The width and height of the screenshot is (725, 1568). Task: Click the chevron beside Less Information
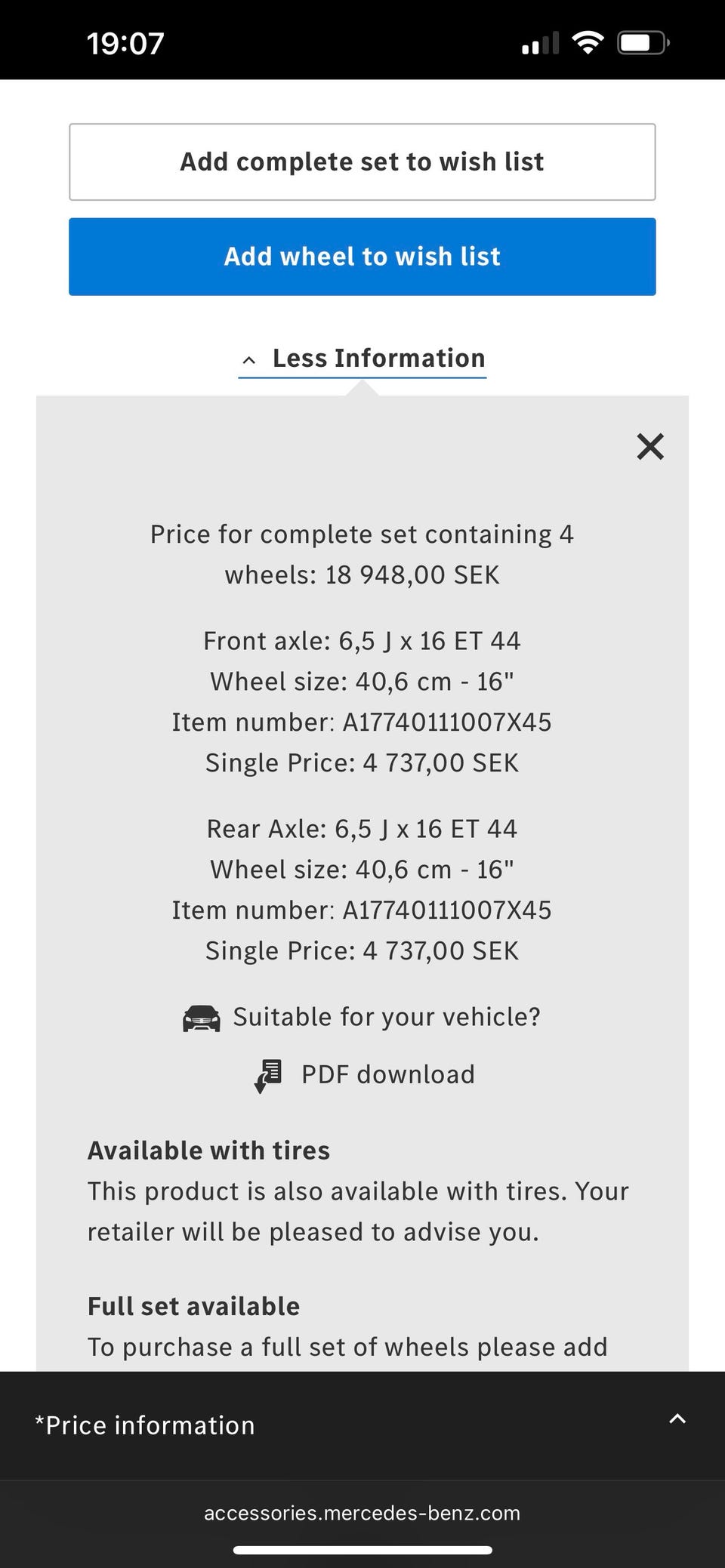coord(249,360)
